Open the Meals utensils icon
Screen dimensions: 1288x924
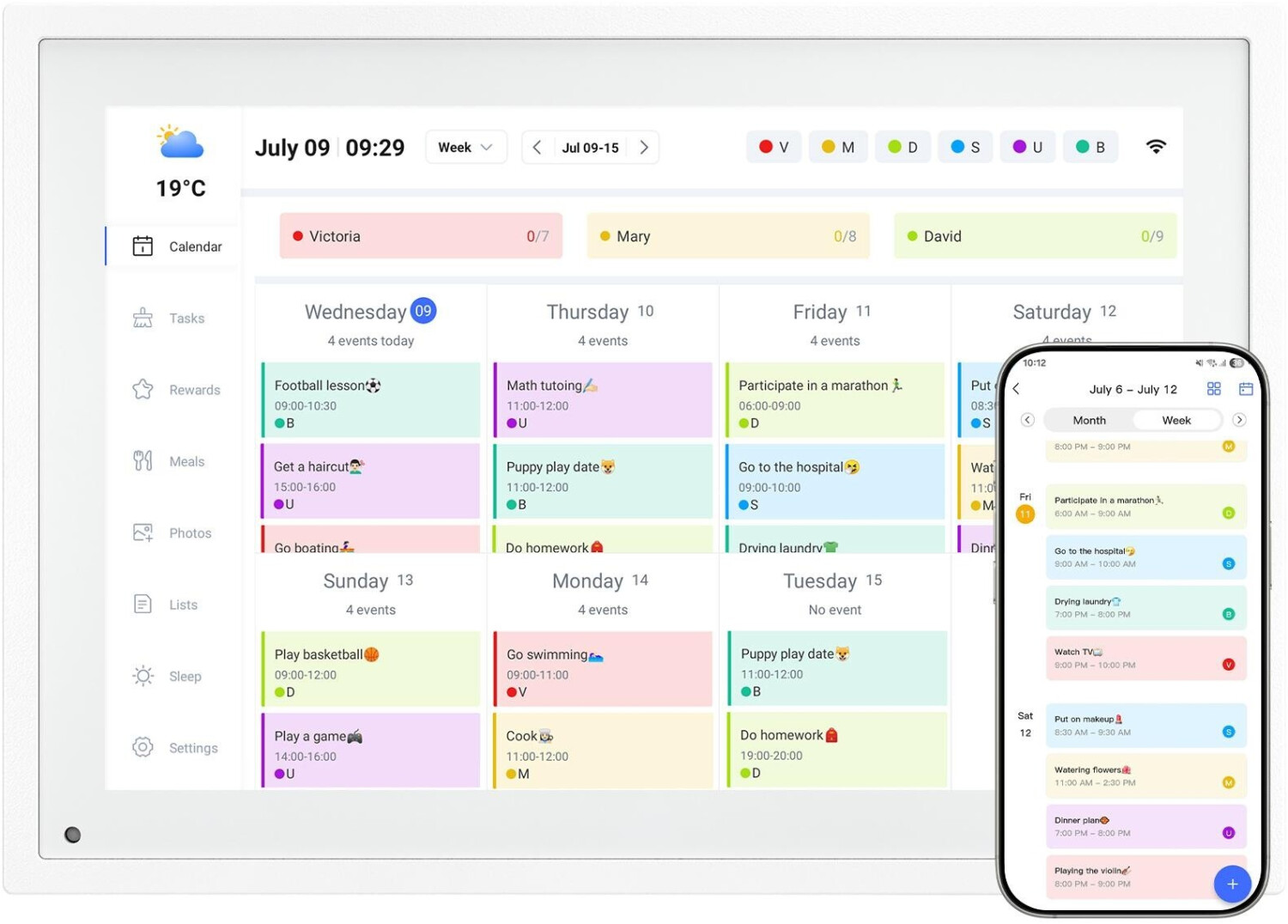tap(143, 461)
